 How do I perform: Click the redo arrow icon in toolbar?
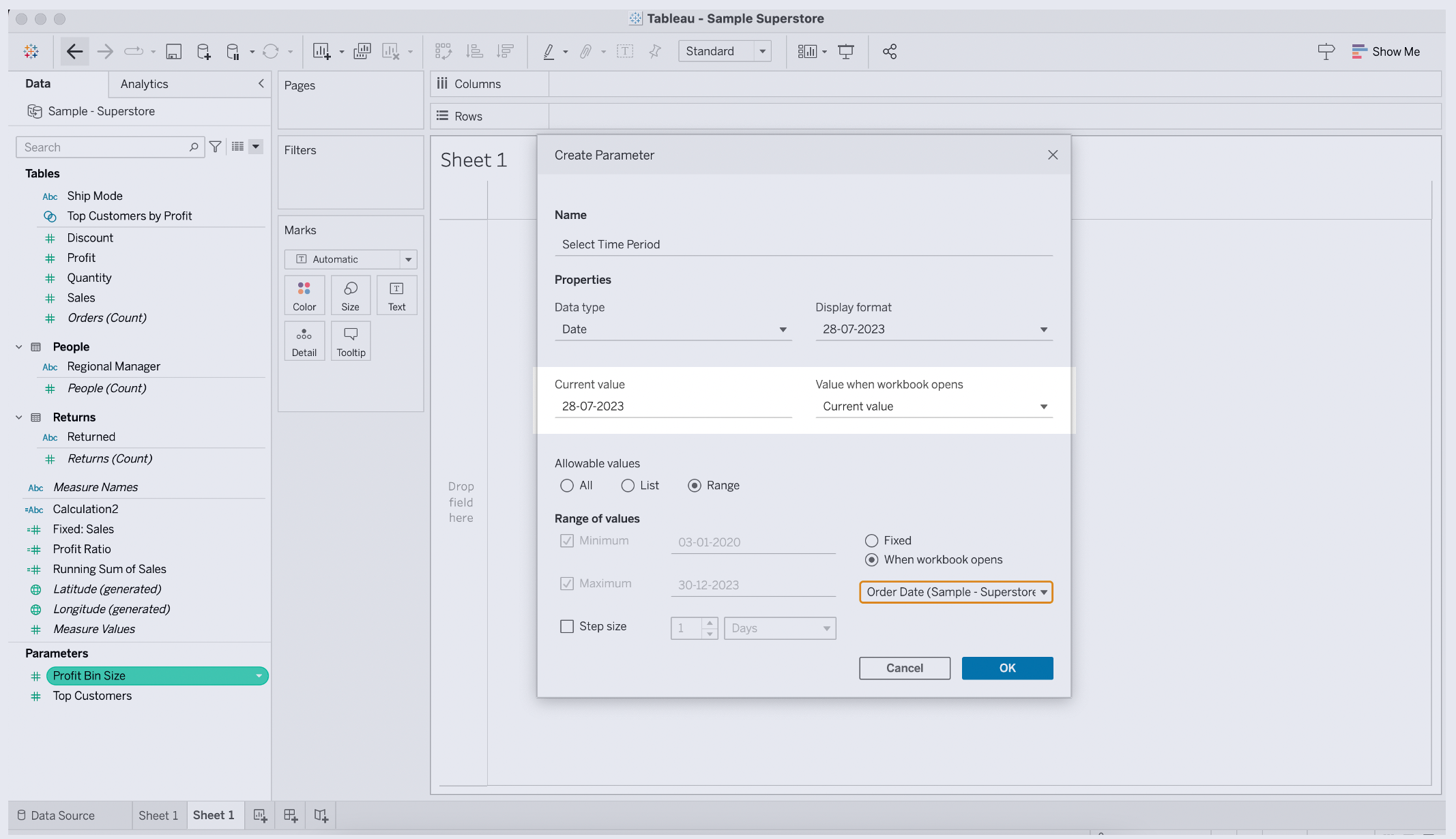[105, 51]
